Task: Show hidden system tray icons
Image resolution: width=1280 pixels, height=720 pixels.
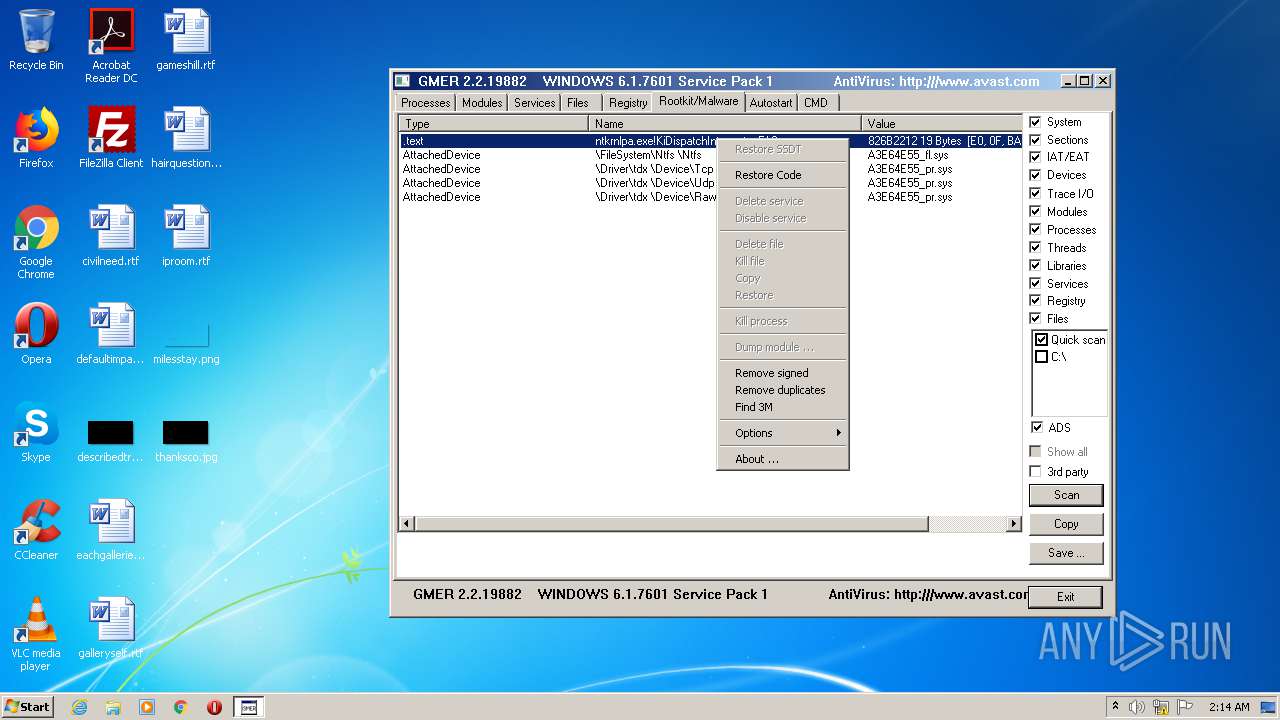Action: [1115, 707]
